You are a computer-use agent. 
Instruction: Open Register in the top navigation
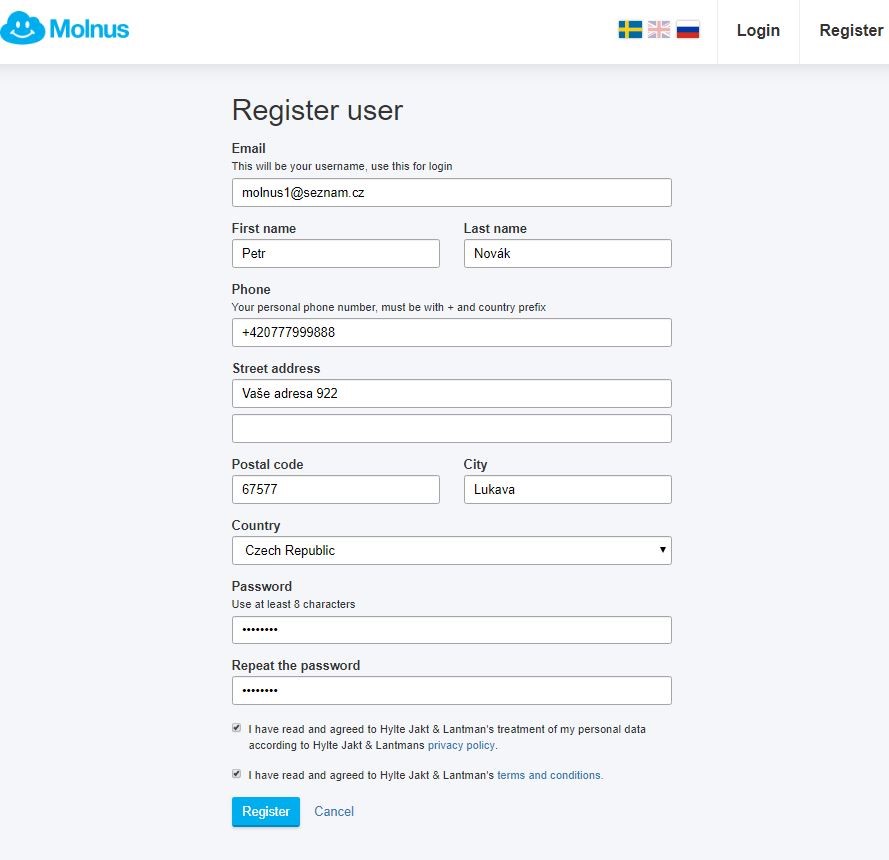[851, 31]
